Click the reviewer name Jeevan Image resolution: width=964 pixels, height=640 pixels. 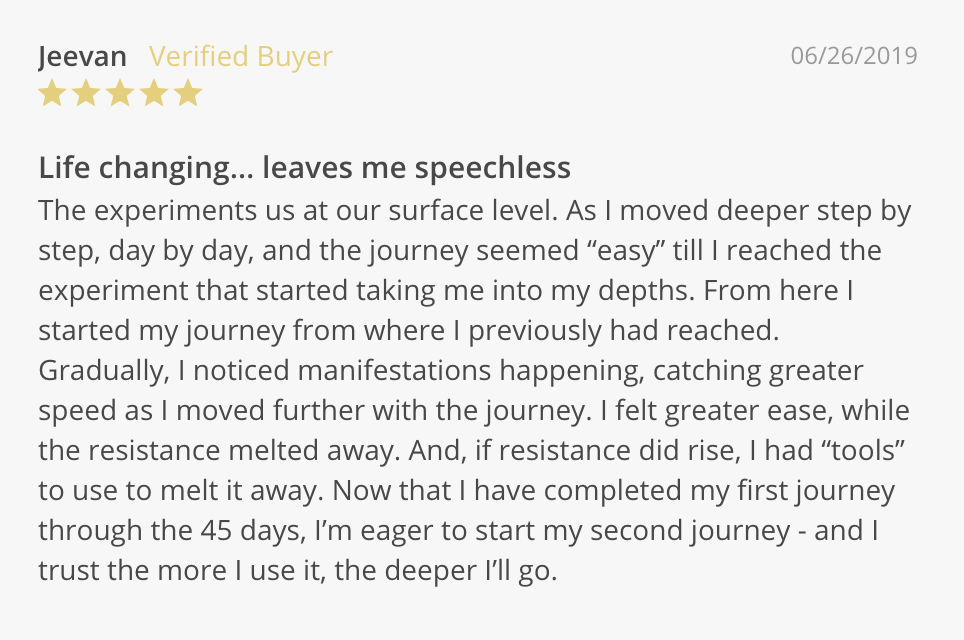click(x=84, y=57)
